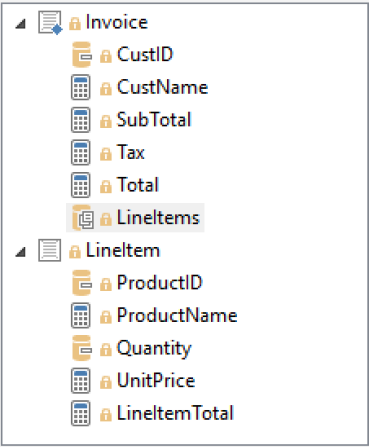
Task: Select the Invoice entity label
Action: 117,23
